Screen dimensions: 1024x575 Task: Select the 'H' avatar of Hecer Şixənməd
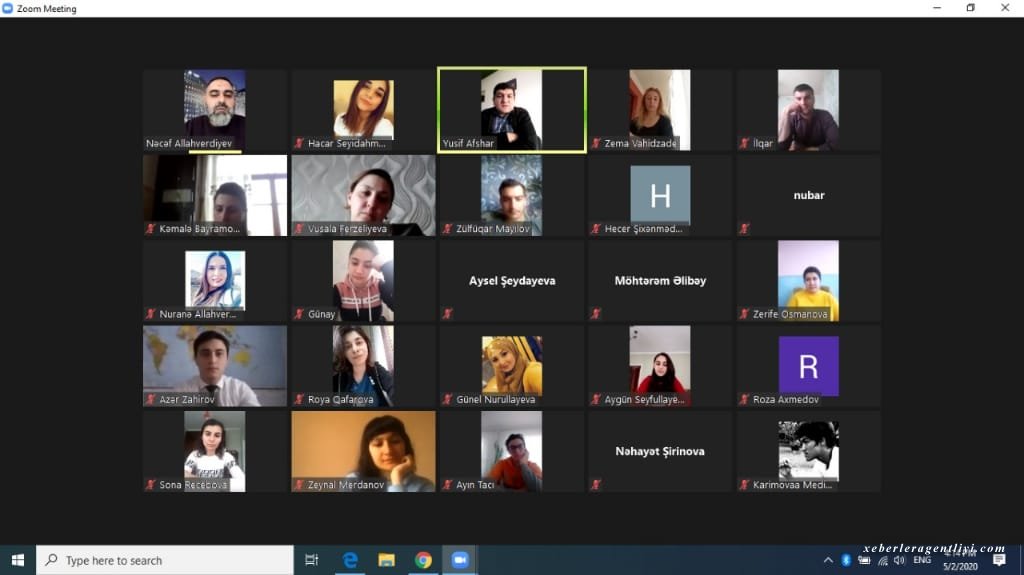click(x=660, y=194)
